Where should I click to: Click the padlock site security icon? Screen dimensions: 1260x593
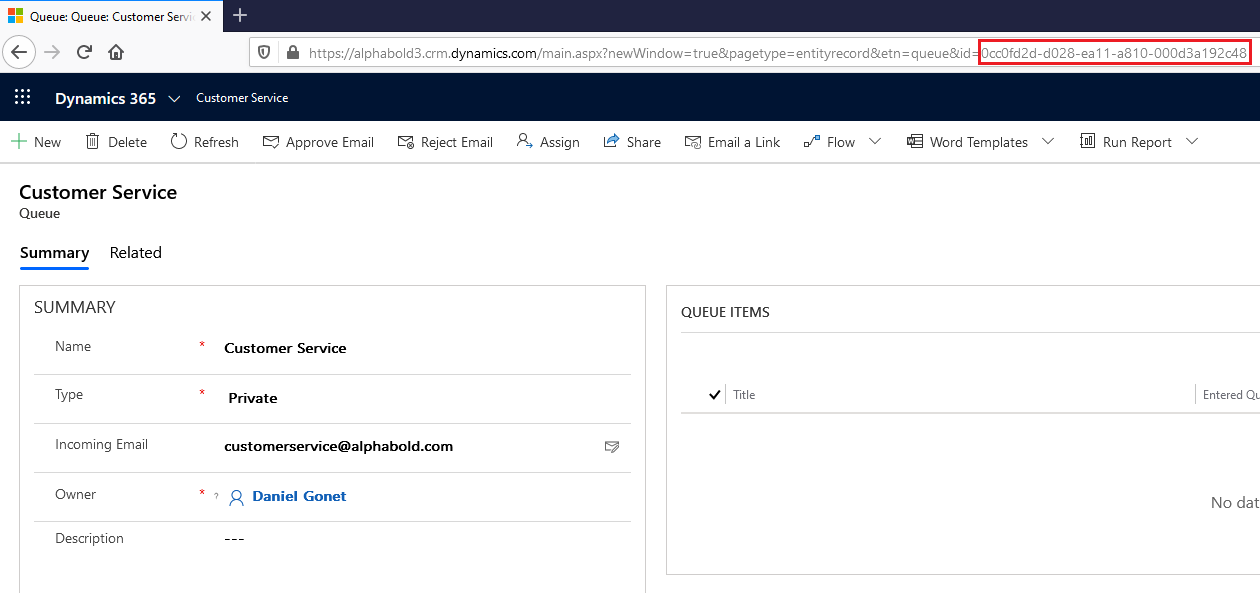(x=293, y=53)
